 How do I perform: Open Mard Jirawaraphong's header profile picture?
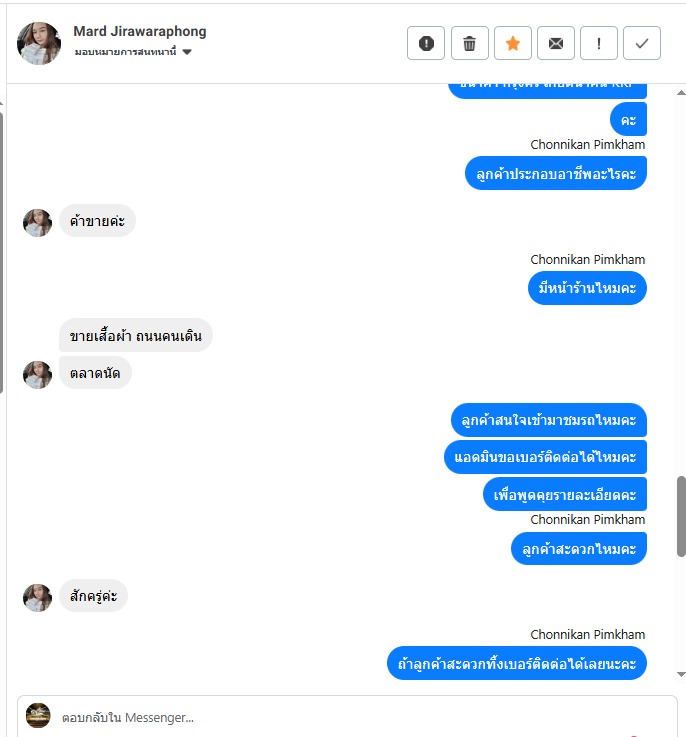[x=39, y=43]
